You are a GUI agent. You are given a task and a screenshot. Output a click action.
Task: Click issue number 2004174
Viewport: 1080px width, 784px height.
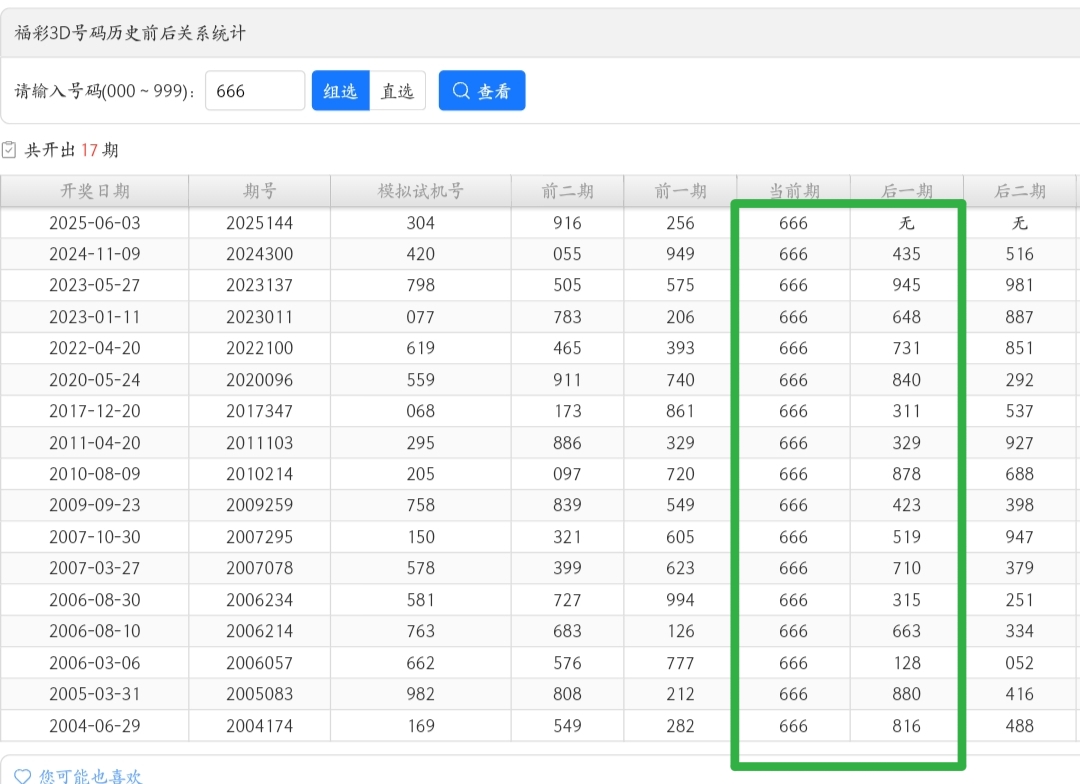coord(260,725)
